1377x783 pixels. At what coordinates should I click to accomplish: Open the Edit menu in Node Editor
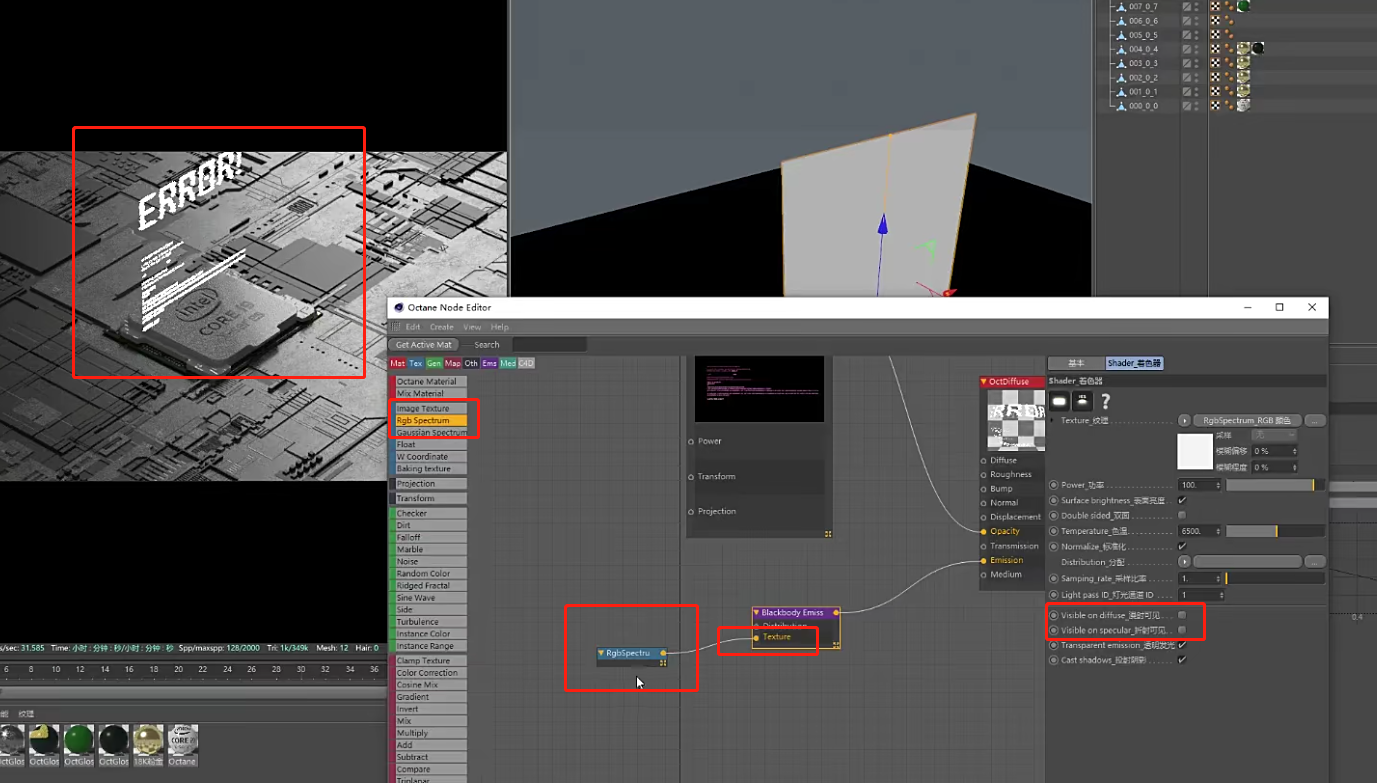click(412, 327)
